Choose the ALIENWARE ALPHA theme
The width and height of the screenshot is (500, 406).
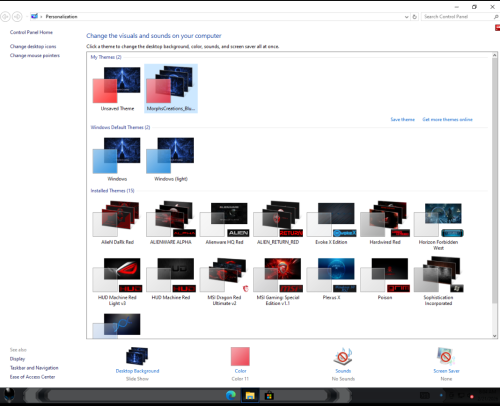171,223
